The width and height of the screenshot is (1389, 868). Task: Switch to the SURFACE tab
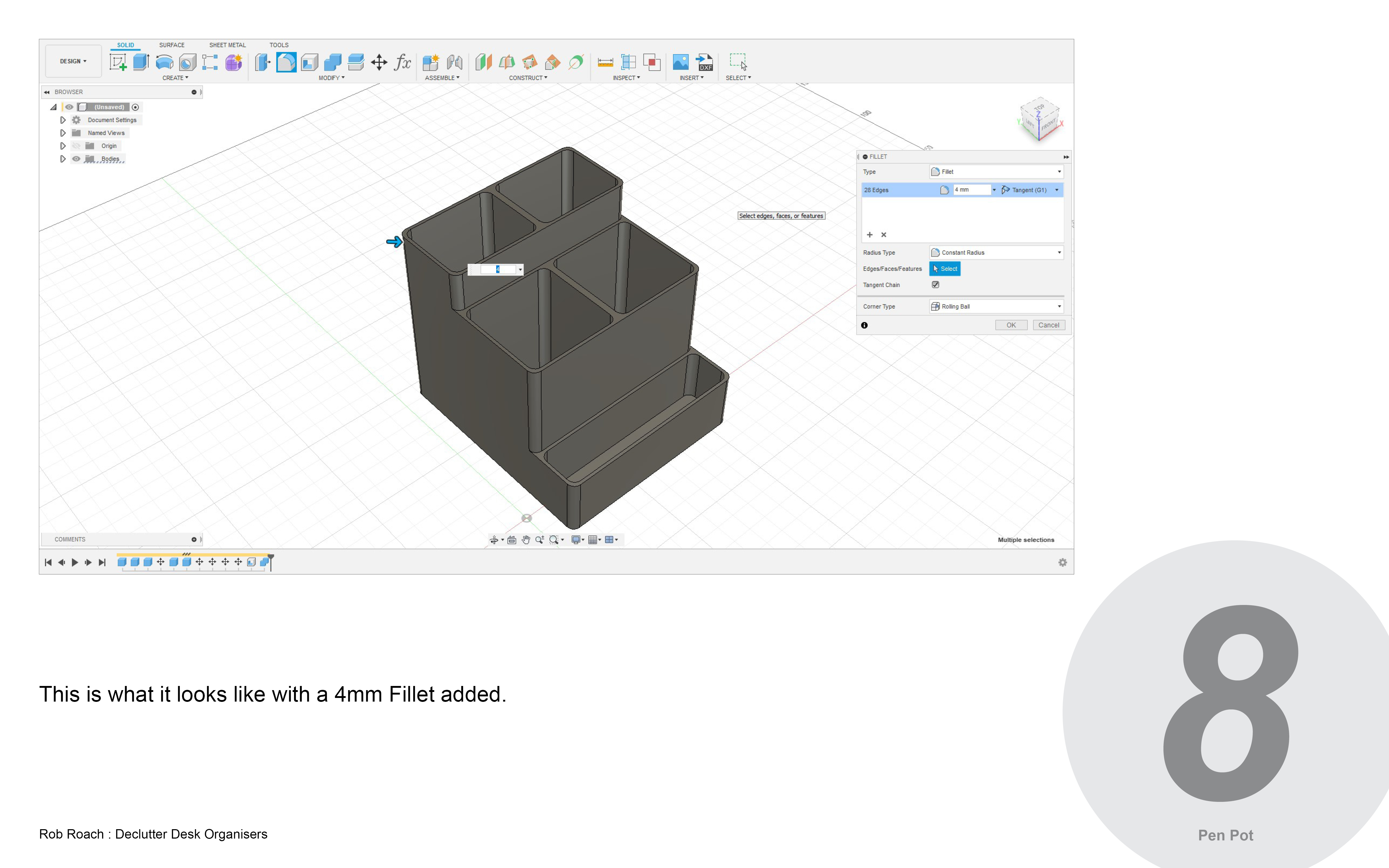coord(172,45)
